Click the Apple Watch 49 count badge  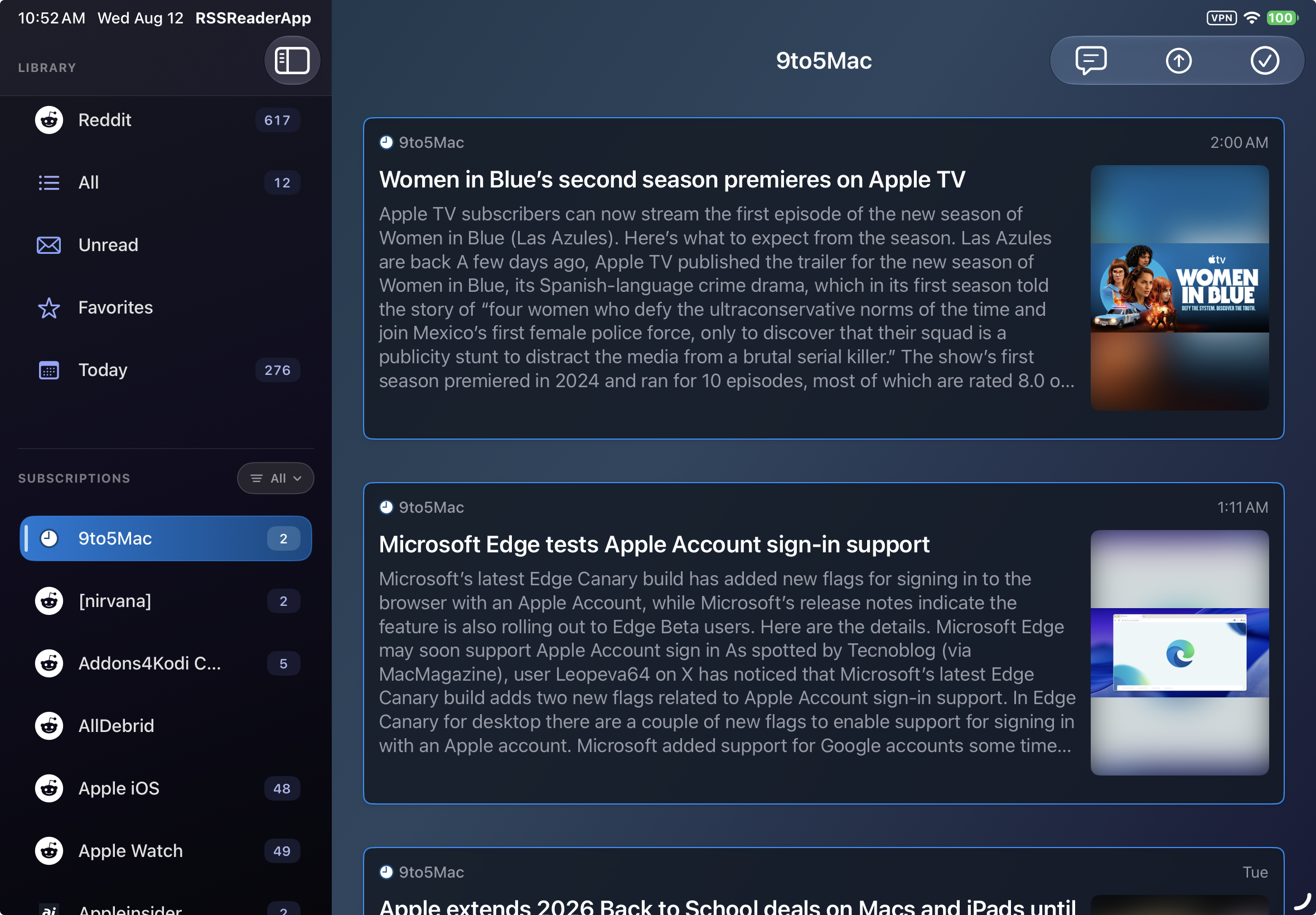coord(282,851)
